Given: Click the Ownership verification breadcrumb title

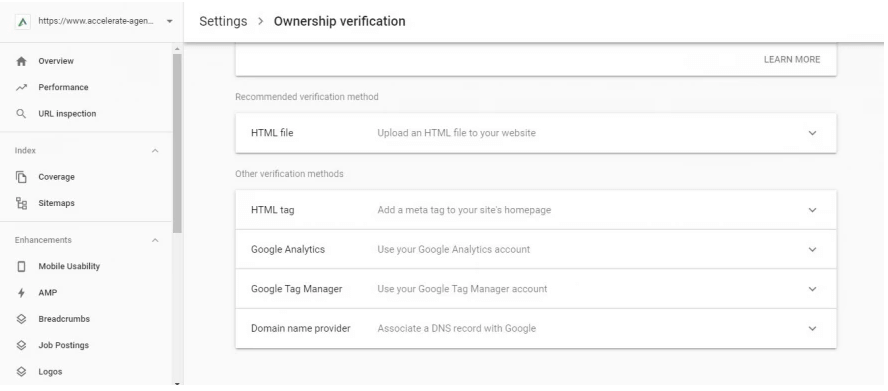Looking at the screenshot, I should pos(339,22).
